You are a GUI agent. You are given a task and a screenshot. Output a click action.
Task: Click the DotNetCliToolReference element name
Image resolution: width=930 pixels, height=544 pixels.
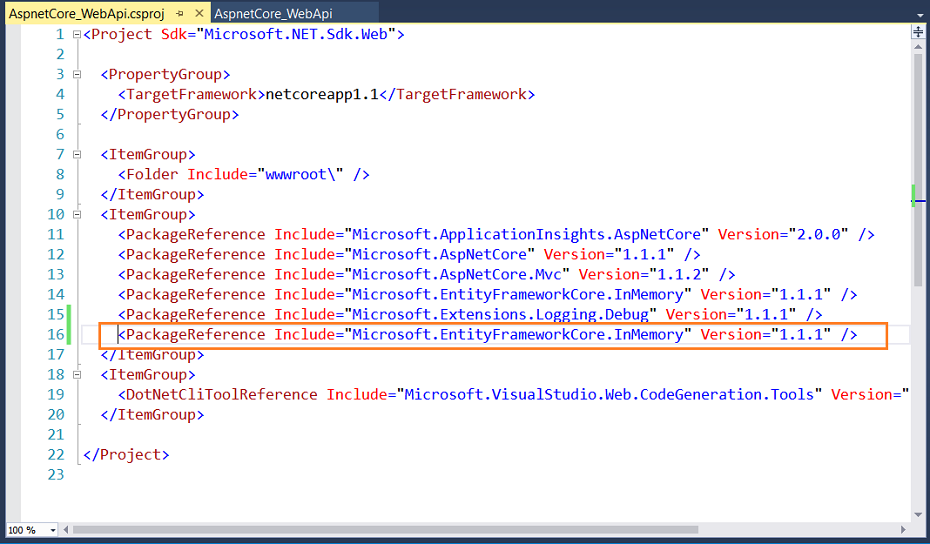point(221,395)
